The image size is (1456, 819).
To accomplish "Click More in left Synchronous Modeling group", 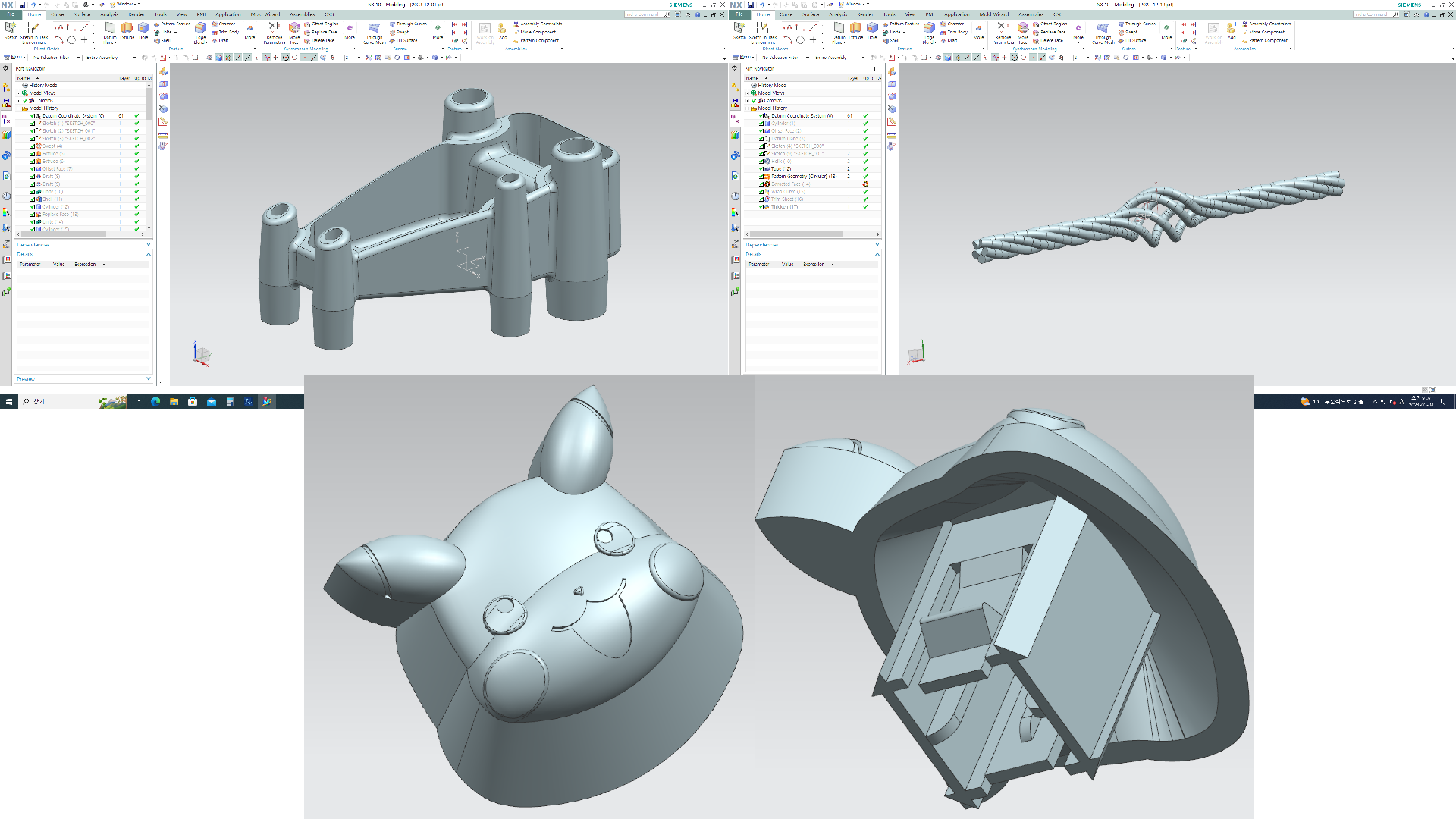I will point(350,33).
